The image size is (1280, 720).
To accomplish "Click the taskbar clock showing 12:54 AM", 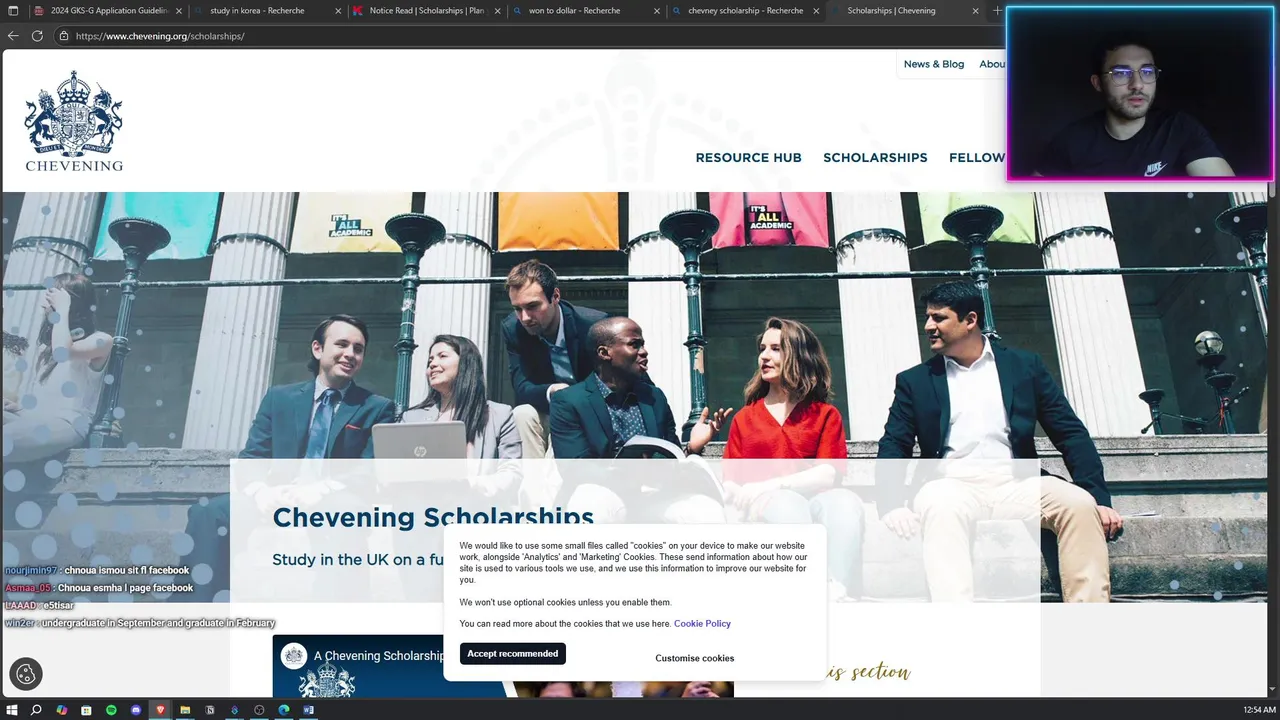I will (1259, 710).
